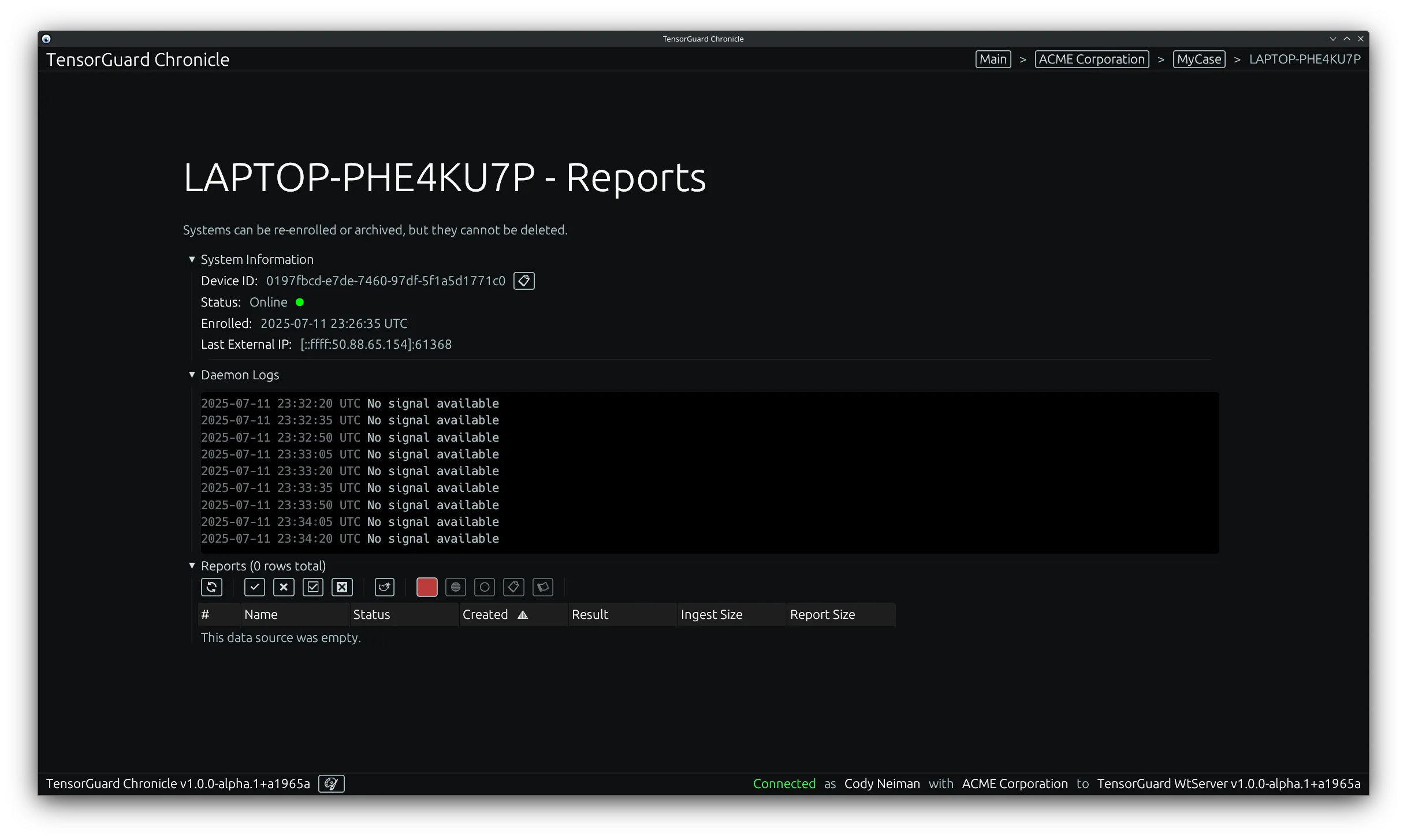Click the Status column header
Viewport: 1407px width, 840px height.
(371, 614)
